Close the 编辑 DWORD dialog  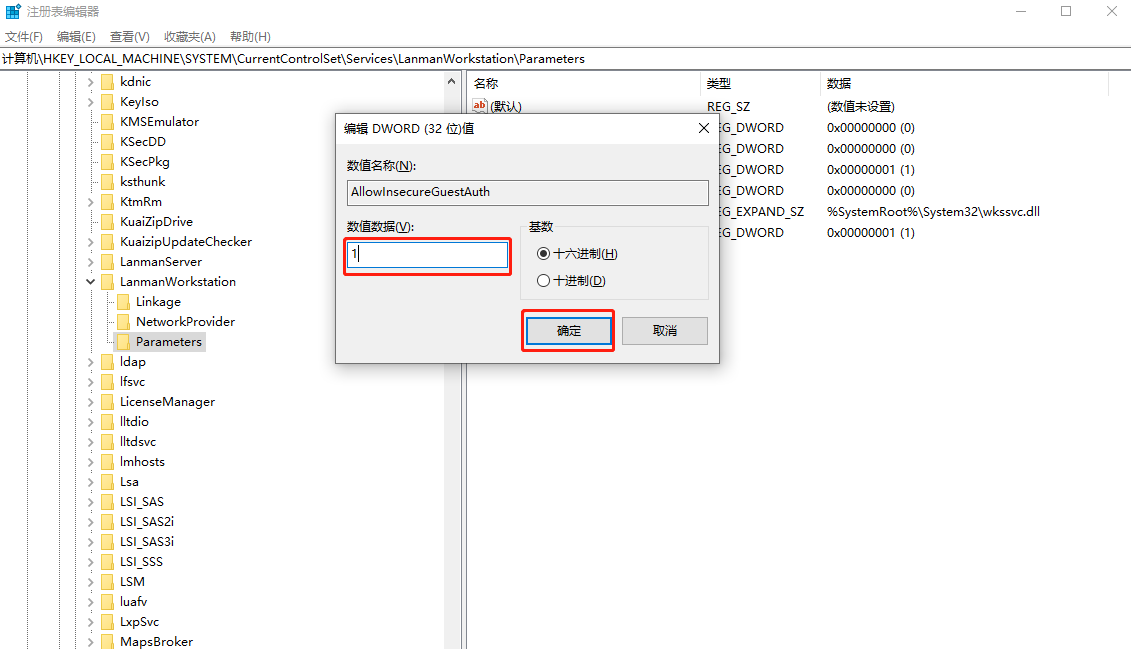(704, 128)
